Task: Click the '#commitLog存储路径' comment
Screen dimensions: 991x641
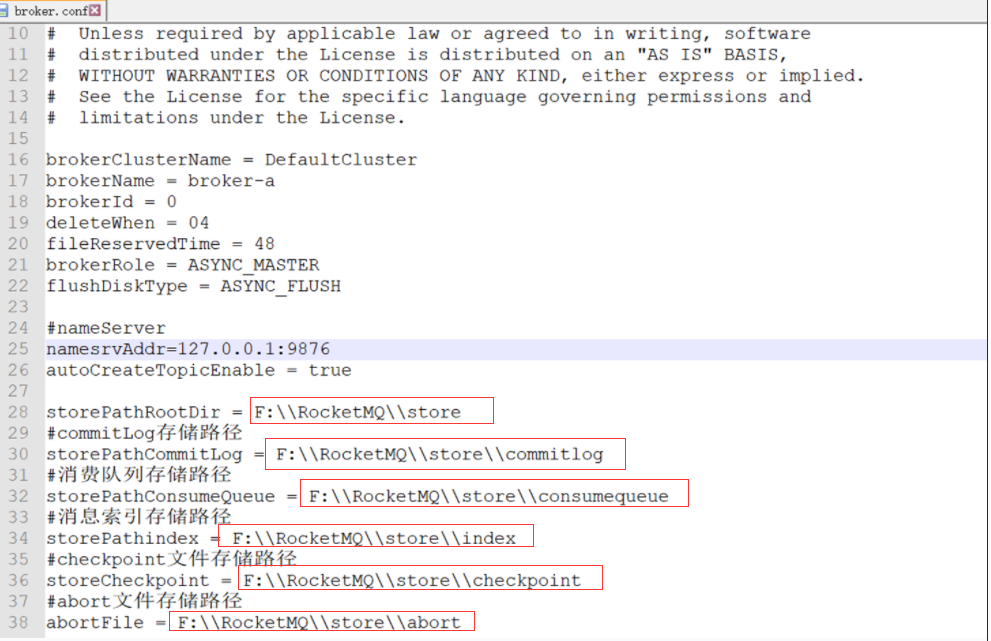Action: (144, 433)
